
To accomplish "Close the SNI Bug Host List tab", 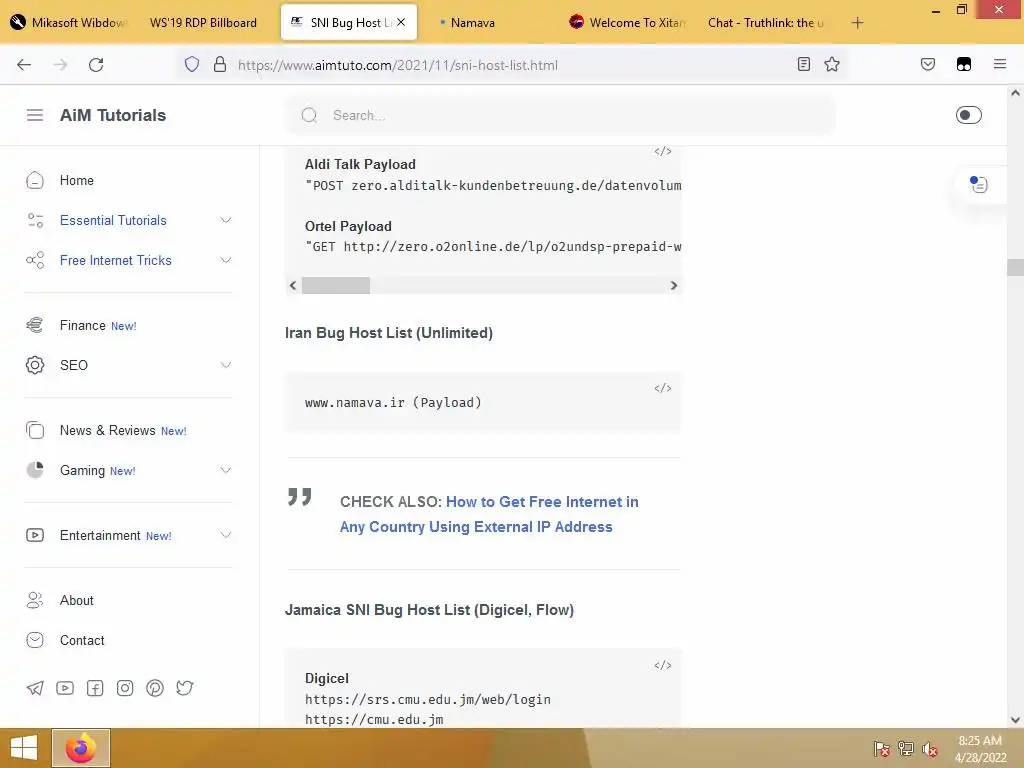I will click(x=401, y=22).
